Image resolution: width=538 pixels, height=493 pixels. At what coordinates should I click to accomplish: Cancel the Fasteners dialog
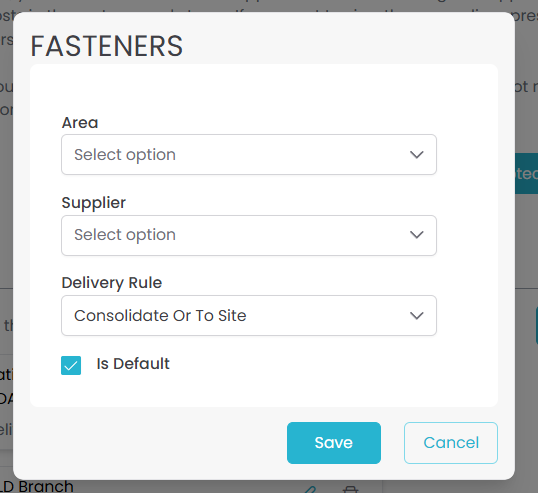(x=451, y=443)
